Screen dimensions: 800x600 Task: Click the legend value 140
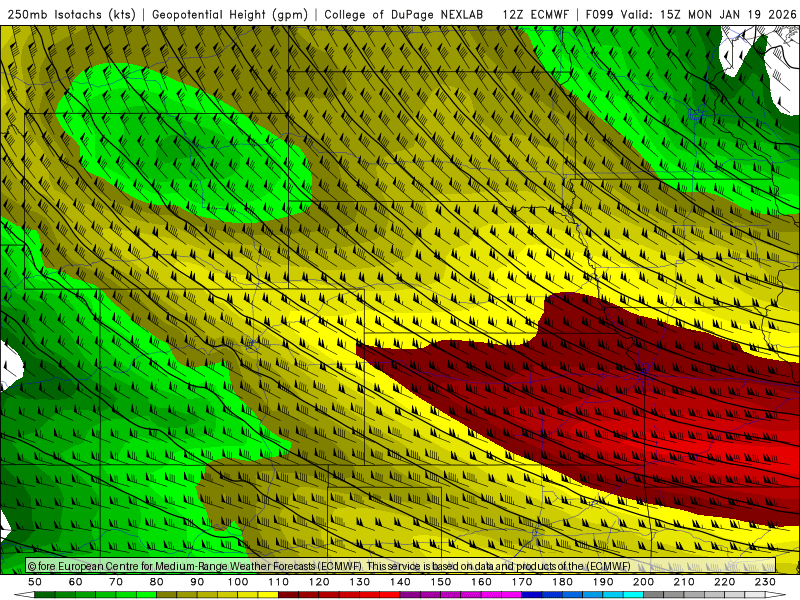click(x=400, y=582)
